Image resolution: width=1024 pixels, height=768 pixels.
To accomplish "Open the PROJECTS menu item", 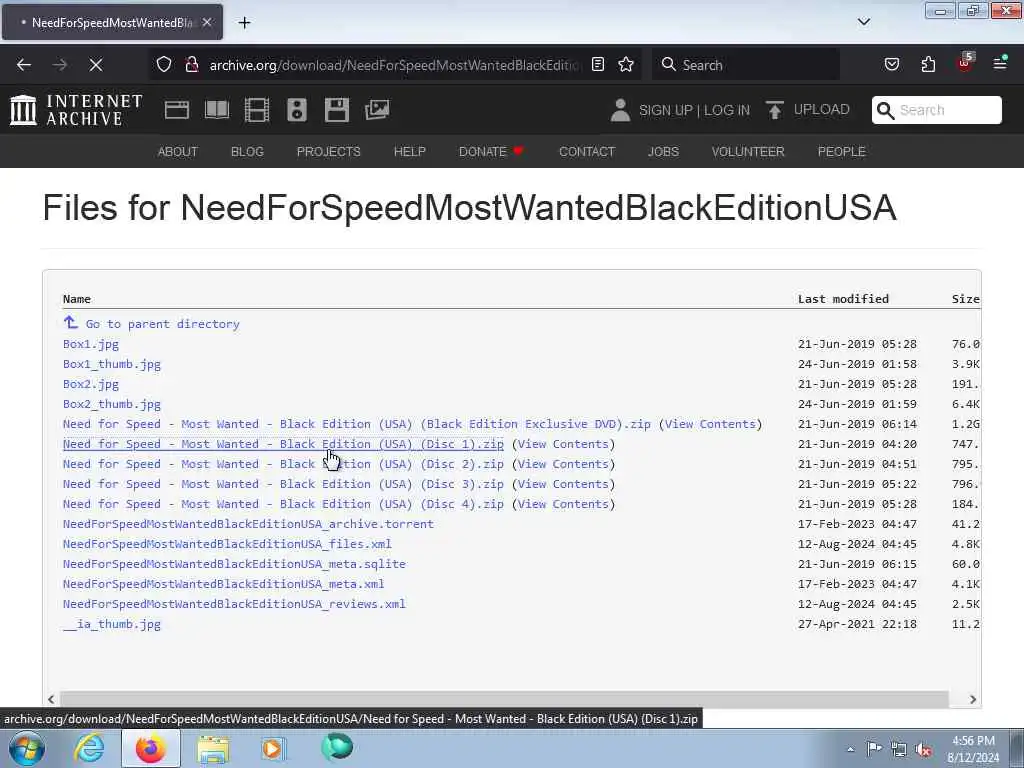I will point(328,152).
